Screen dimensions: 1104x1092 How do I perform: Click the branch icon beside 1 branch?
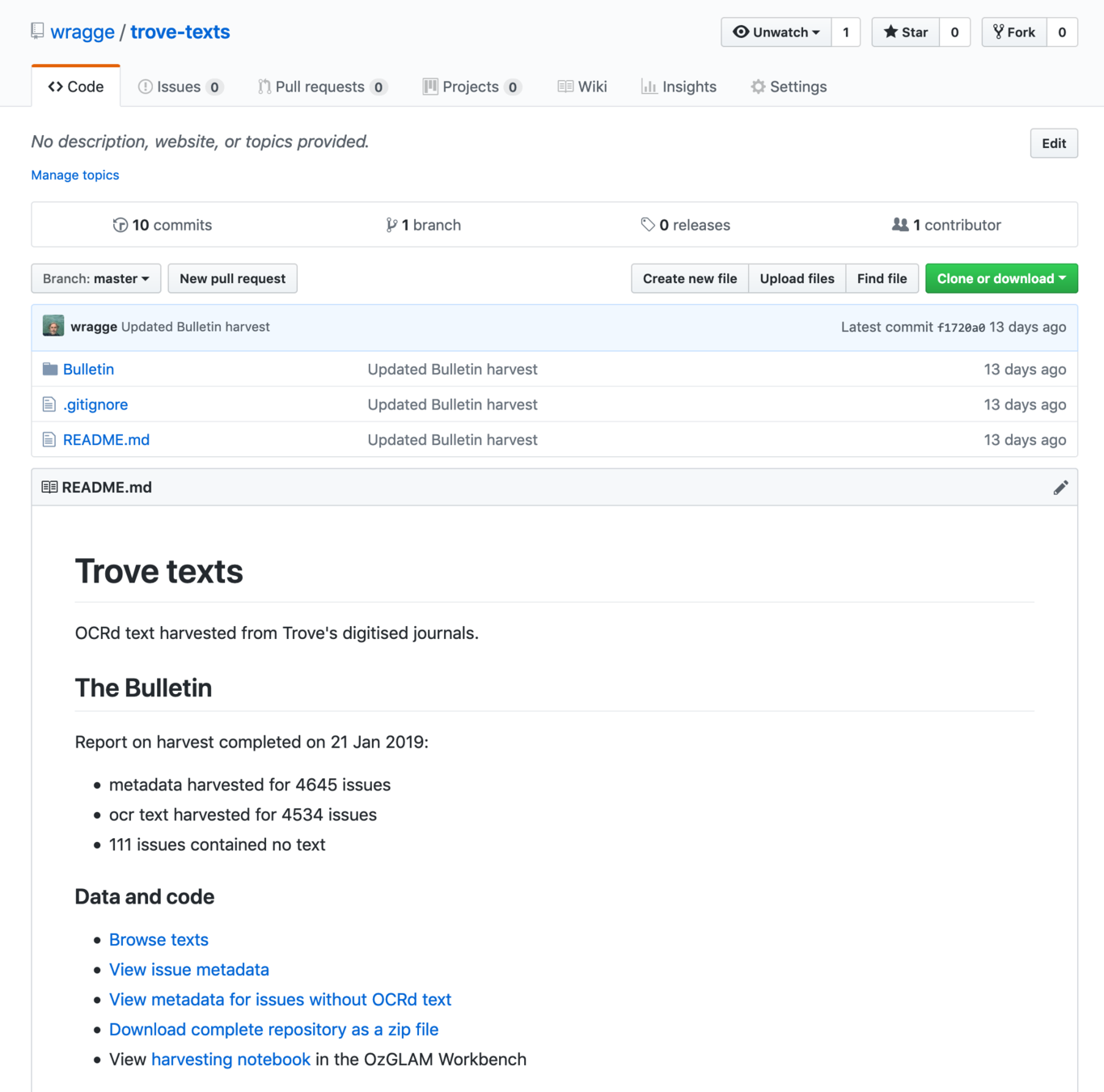pyautogui.click(x=391, y=225)
